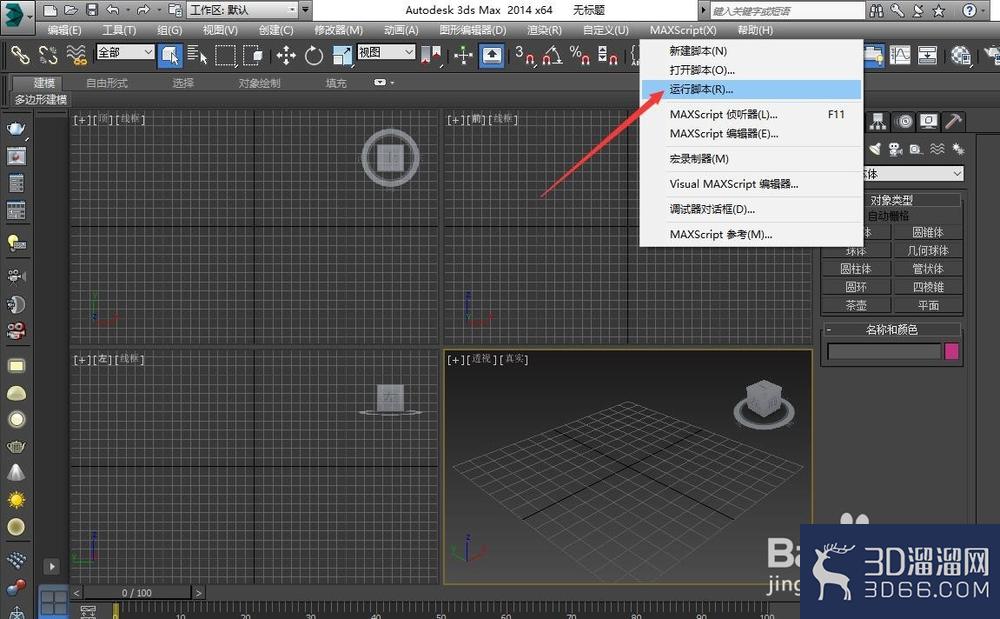This screenshot has height=619, width=1000.
Task: Click the Open file folder icon
Action: pyautogui.click(x=71, y=10)
